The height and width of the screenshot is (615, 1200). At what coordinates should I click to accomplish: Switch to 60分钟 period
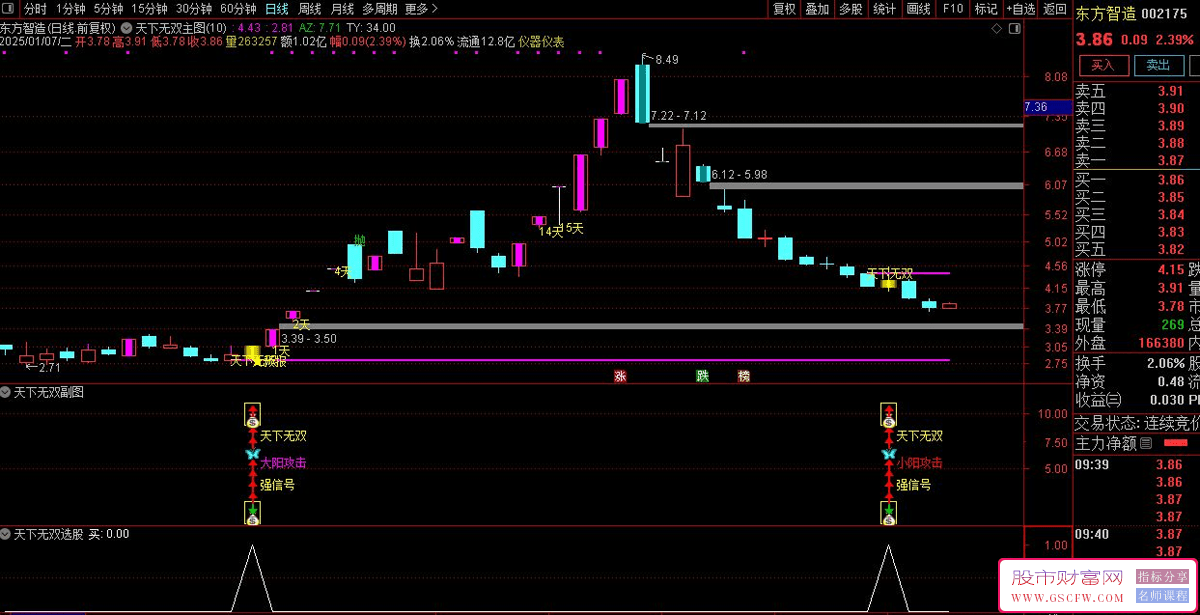pyautogui.click(x=238, y=9)
